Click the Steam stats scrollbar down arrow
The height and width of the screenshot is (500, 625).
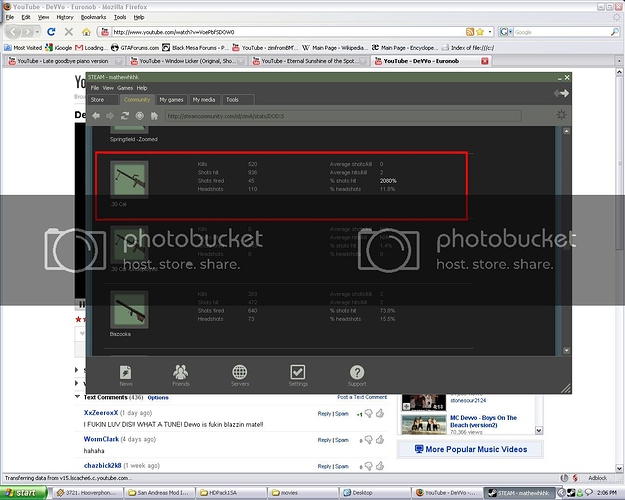566,350
